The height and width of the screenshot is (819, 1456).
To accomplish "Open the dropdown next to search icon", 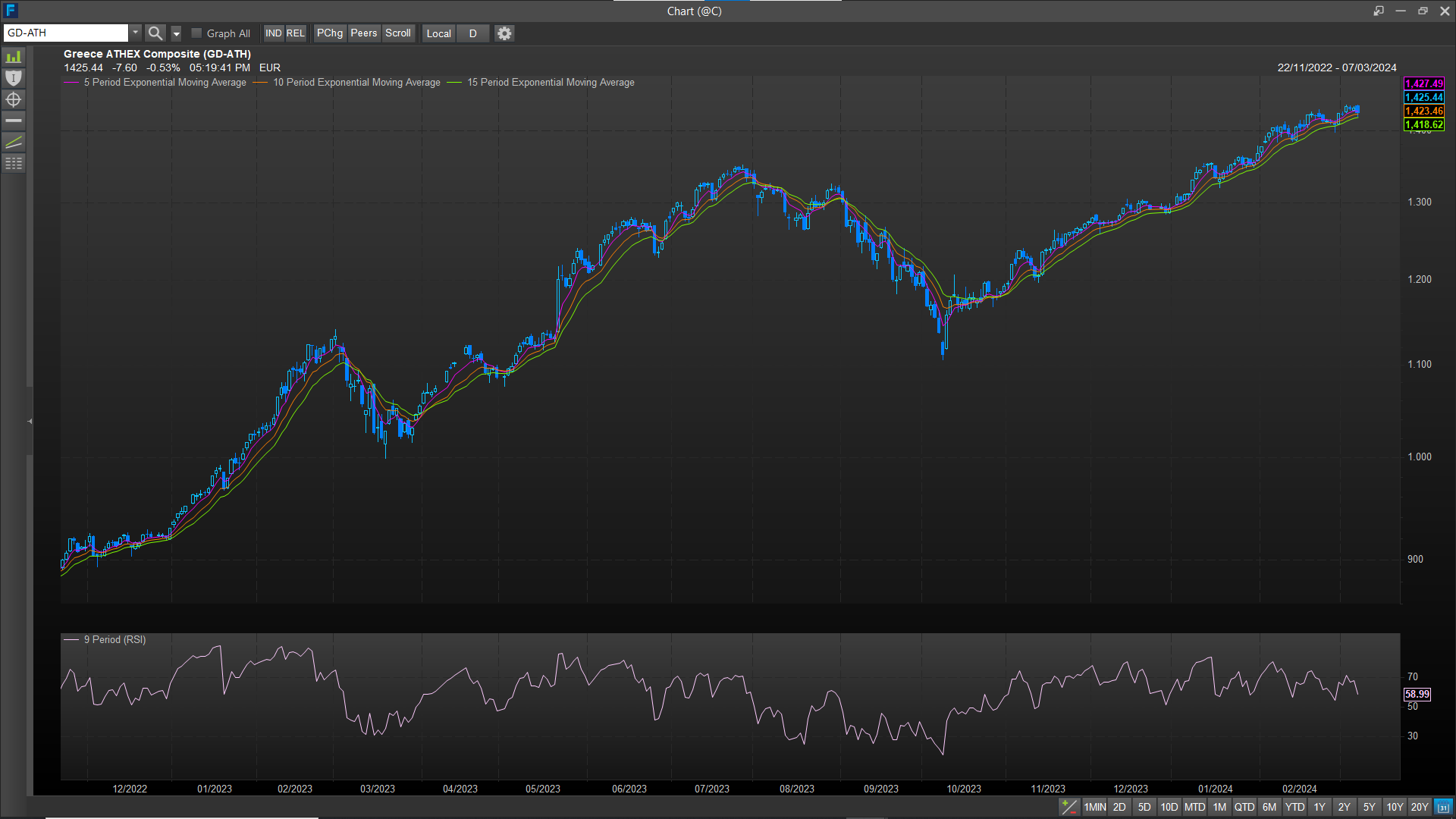I will (176, 33).
